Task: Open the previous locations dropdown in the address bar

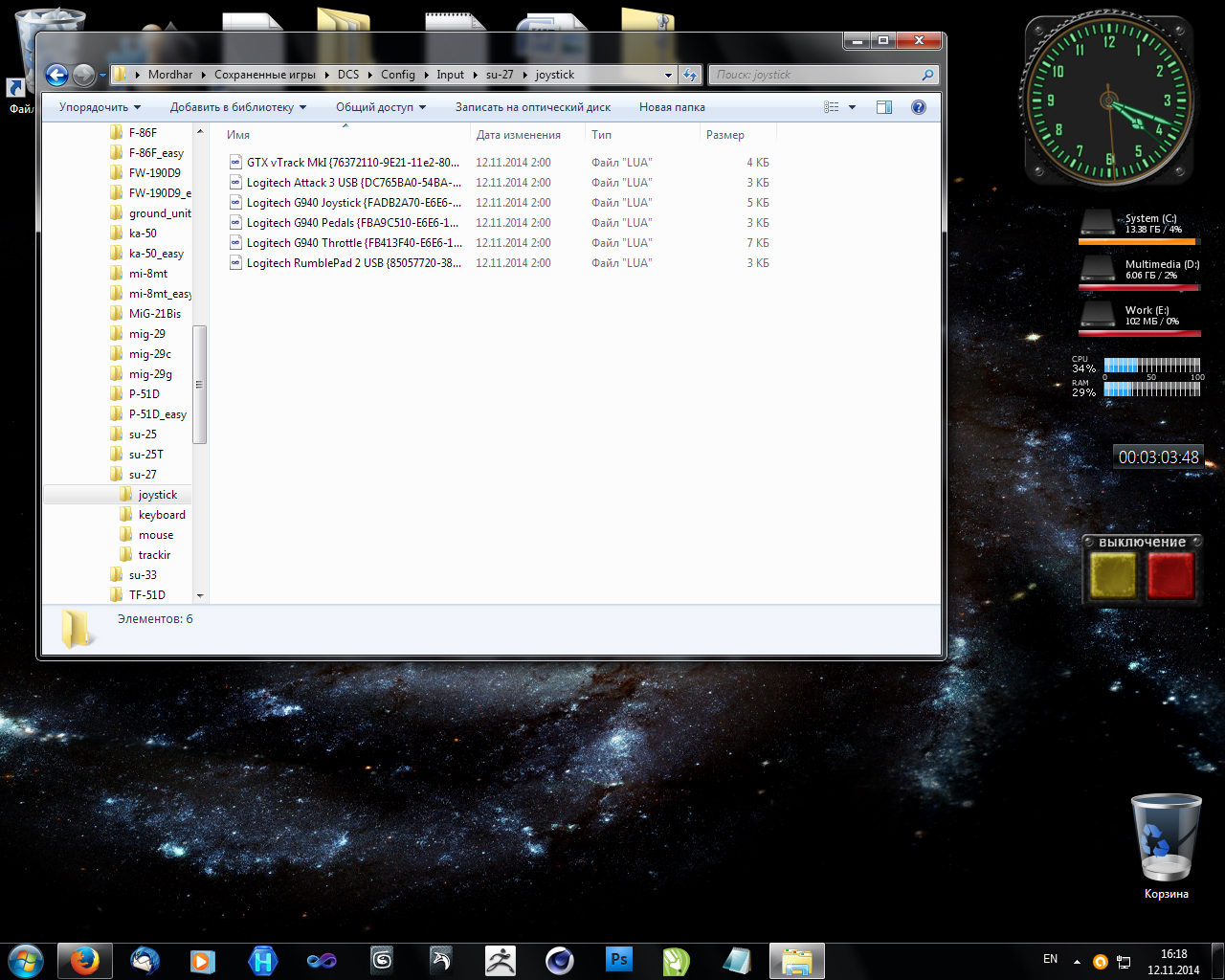Action: click(x=668, y=75)
